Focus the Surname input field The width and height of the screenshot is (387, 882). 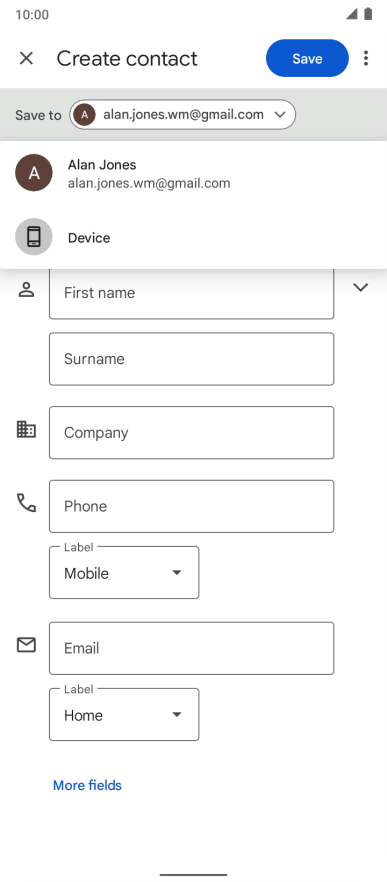191,359
